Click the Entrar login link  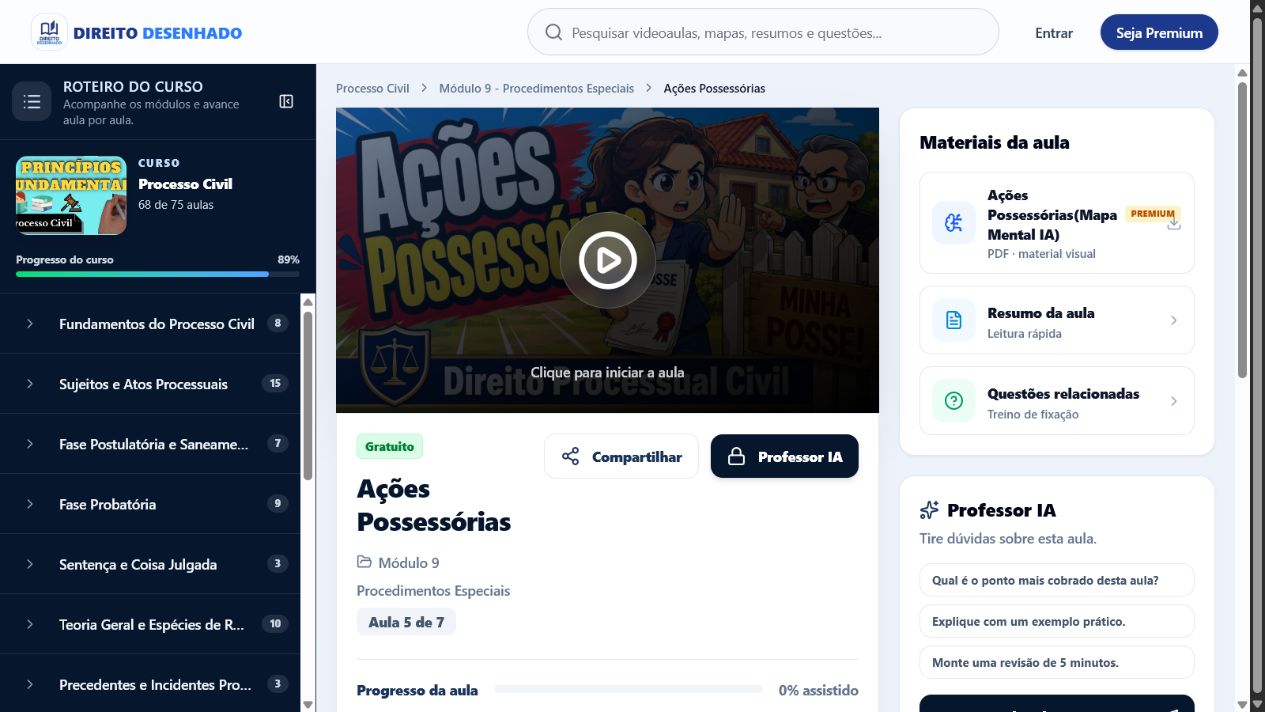[x=1054, y=33]
